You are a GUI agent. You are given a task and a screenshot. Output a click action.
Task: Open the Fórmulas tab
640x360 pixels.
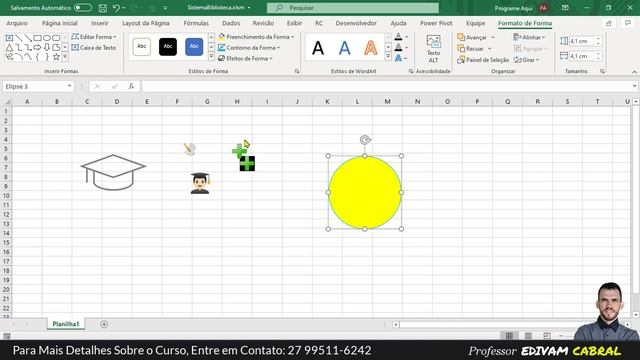pyautogui.click(x=196, y=24)
